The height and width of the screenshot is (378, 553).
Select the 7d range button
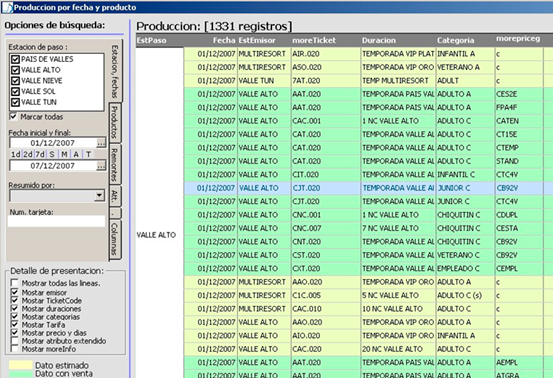tap(40, 154)
